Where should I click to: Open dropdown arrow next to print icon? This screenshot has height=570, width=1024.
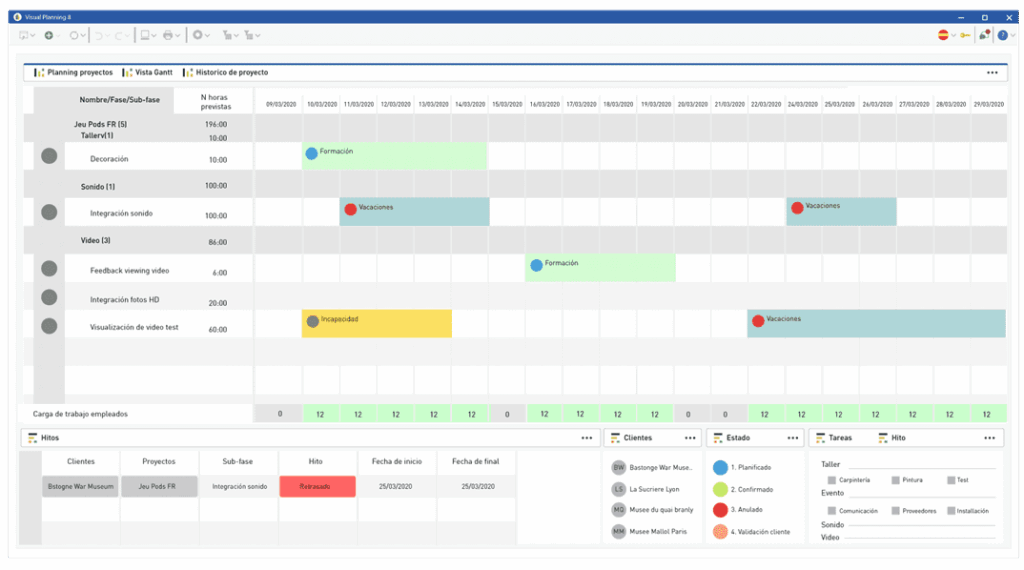point(177,36)
